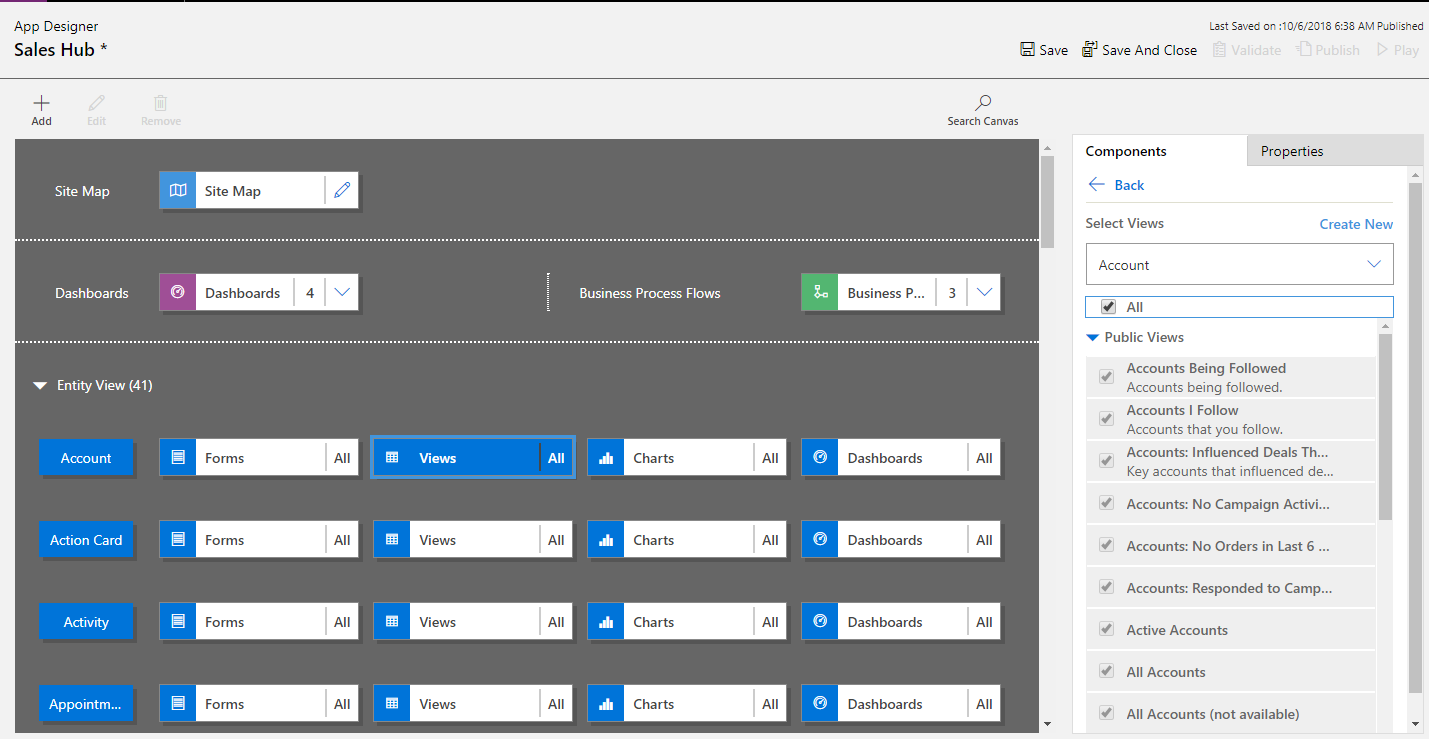Click Account row Dashboards icon
The height and width of the screenshot is (739, 1429).
click(820, 457)
